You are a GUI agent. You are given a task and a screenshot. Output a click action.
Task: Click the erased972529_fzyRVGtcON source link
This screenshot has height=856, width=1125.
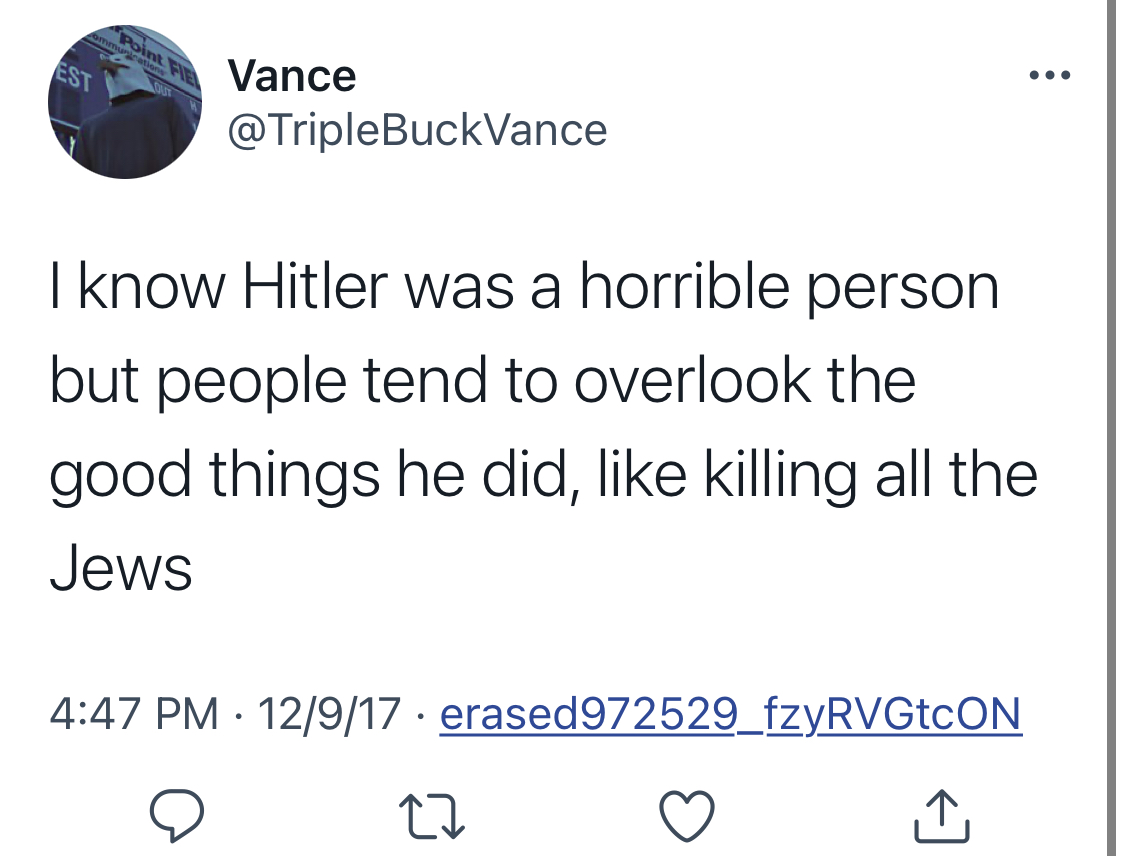[730, 714]
